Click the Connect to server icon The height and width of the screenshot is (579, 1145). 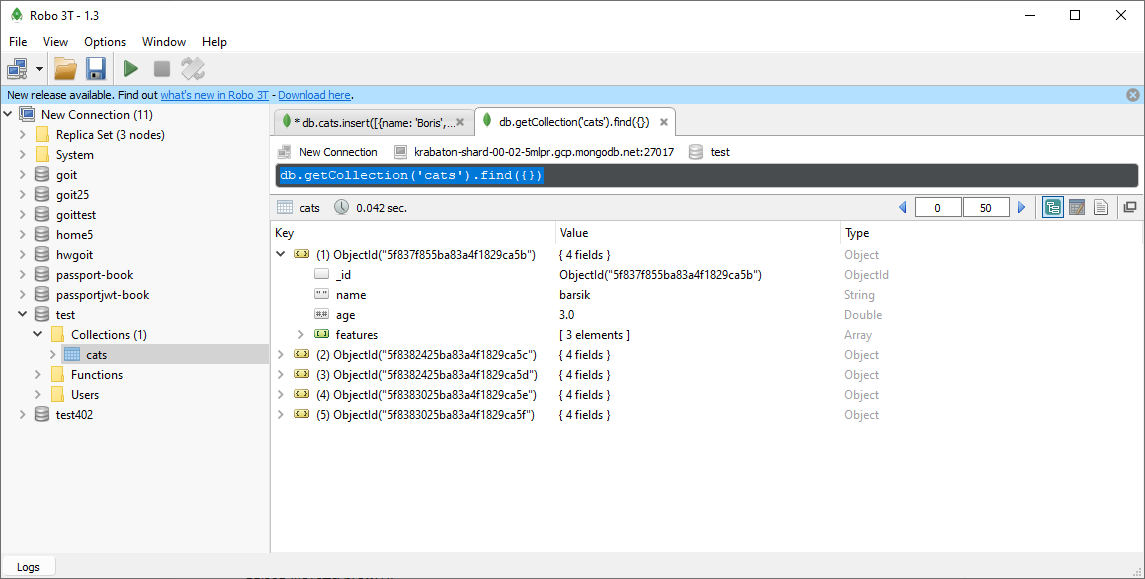[x=18, y=69]
